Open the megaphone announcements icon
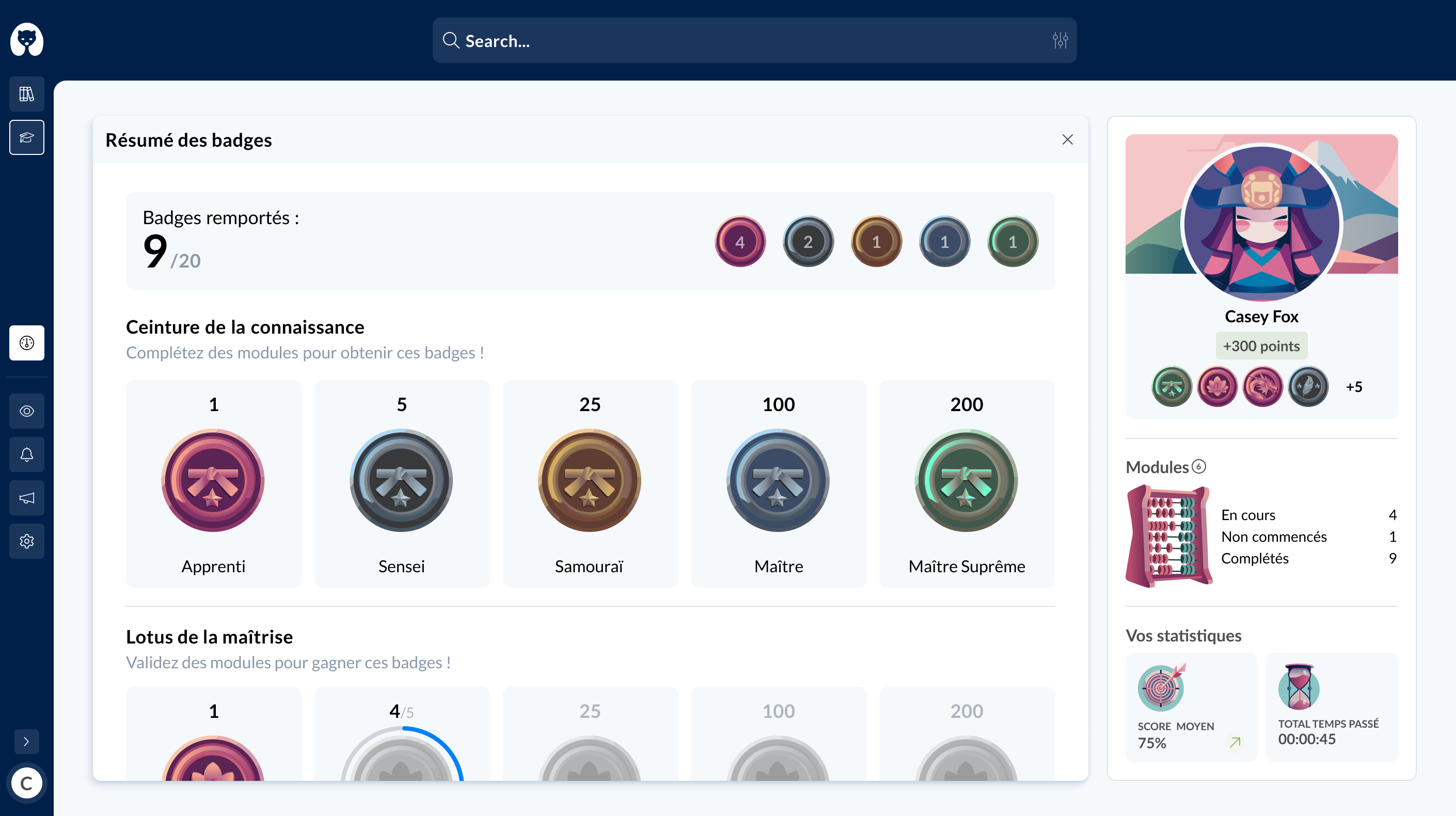Viewport: 1456px width, 816px height. pos(26,498)
